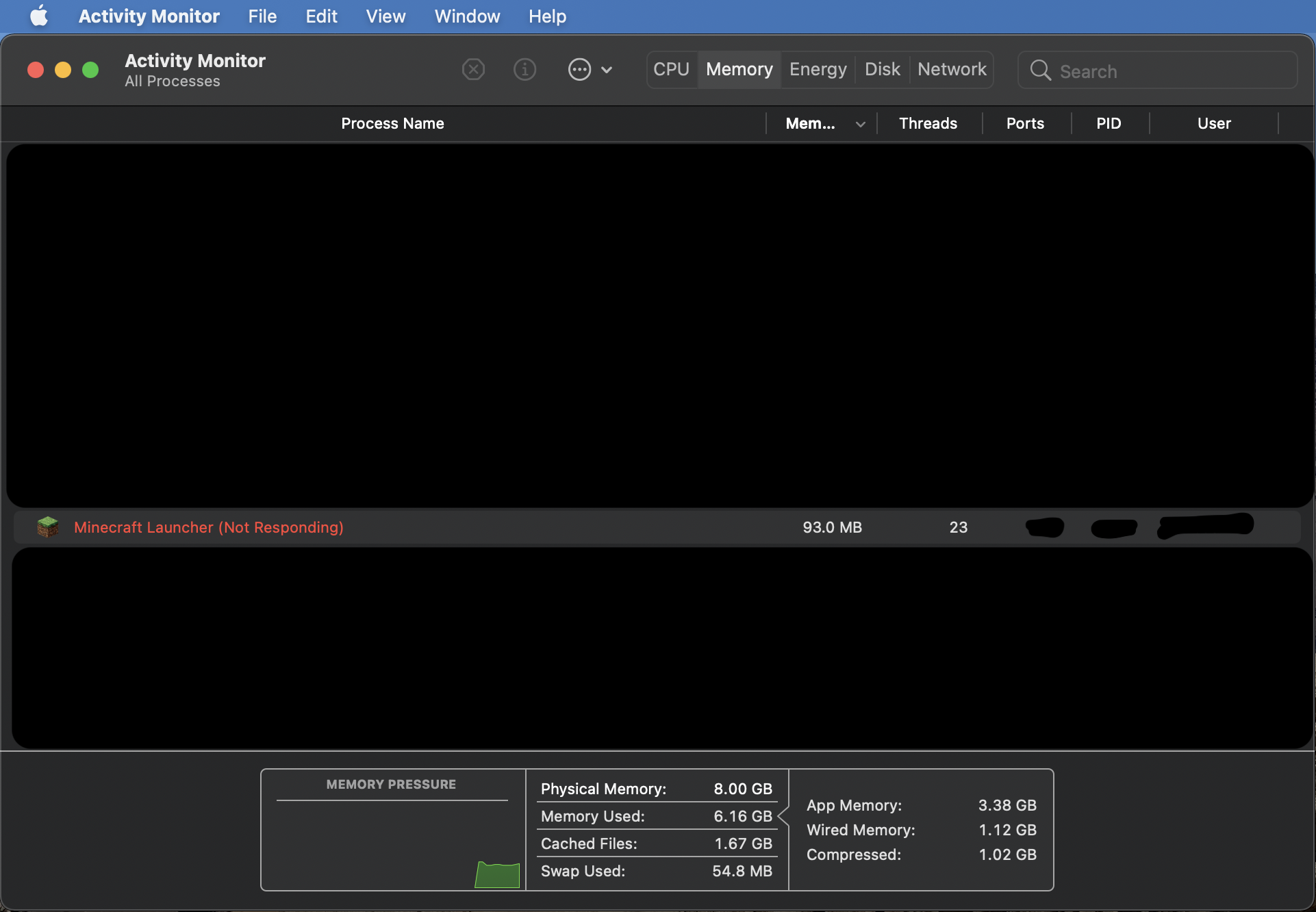Open the Window menu
Screen dimensions: 1316x912
point(467,16)
